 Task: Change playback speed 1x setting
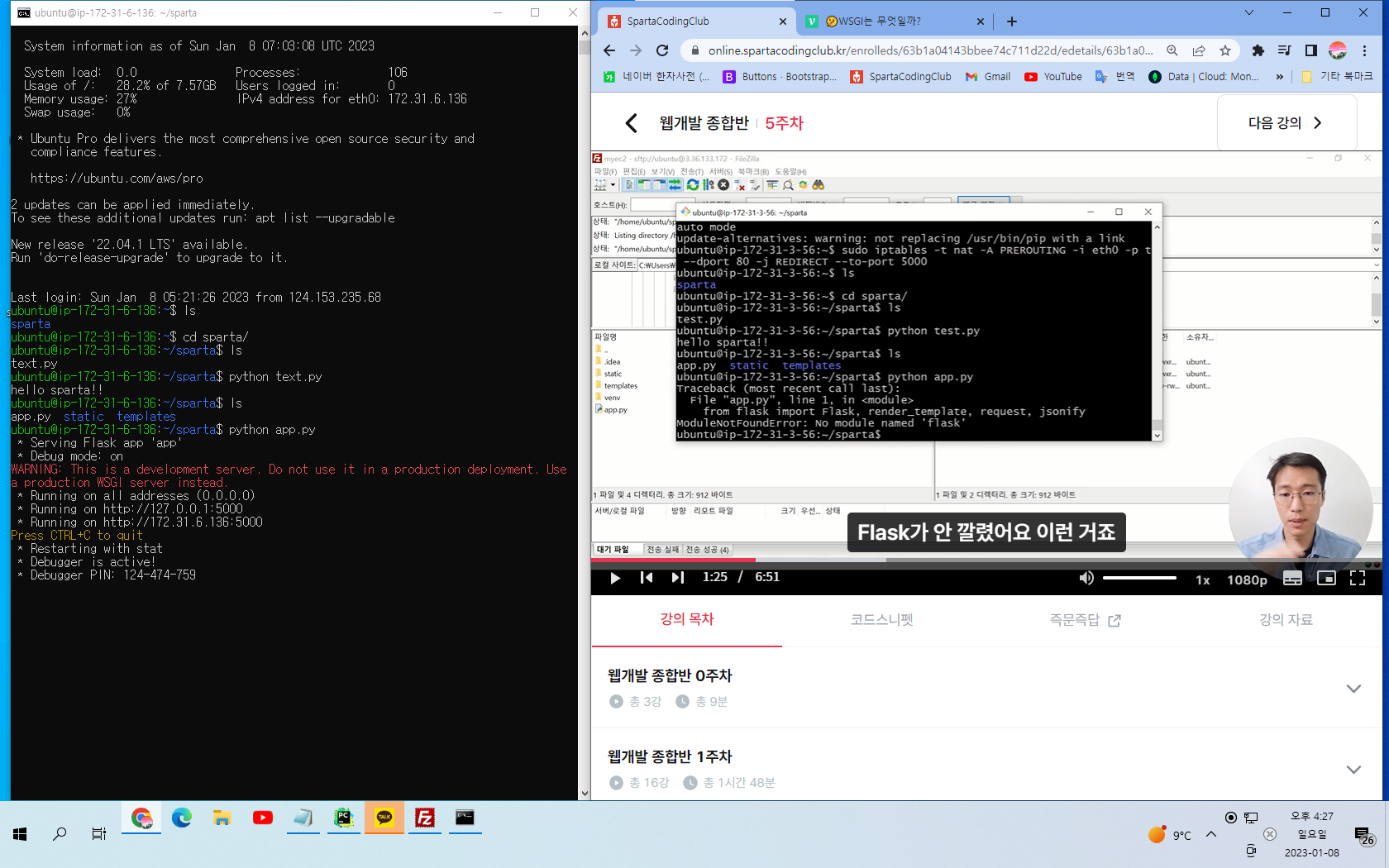coord(1203,579)
